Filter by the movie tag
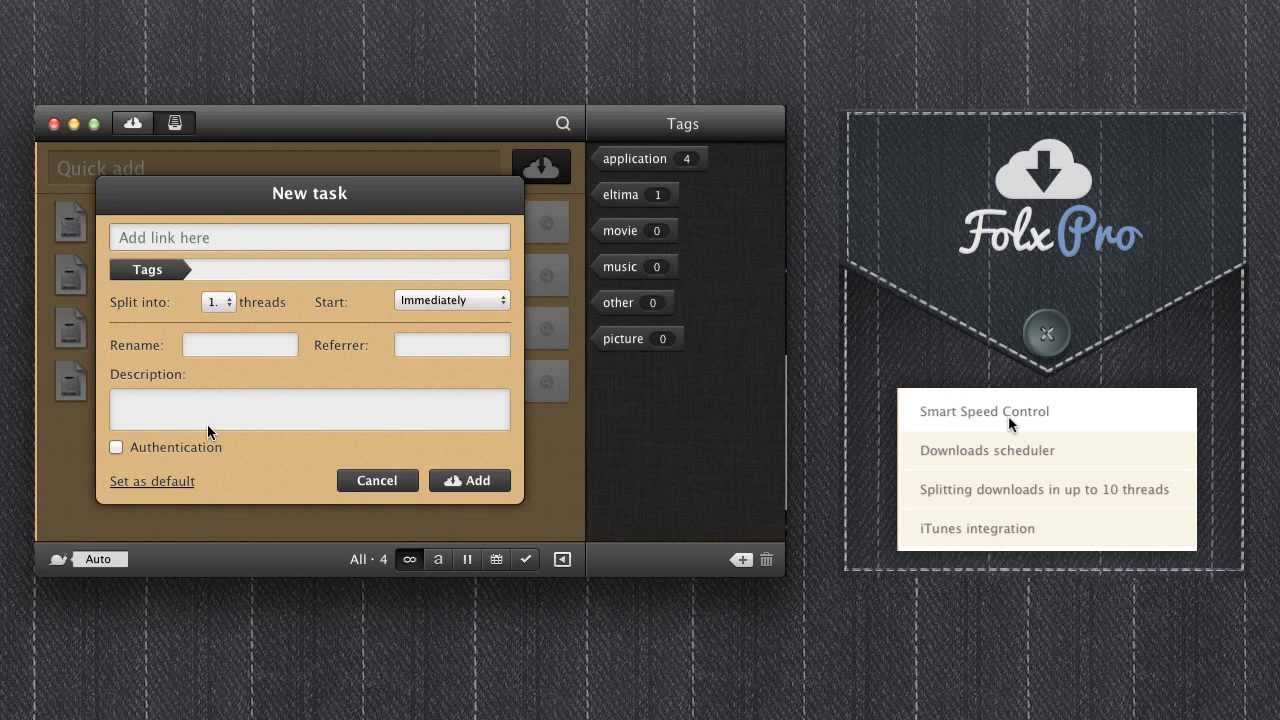This screenshot has width=1280, height=720. pyautogui.click(x=634, y=231)
